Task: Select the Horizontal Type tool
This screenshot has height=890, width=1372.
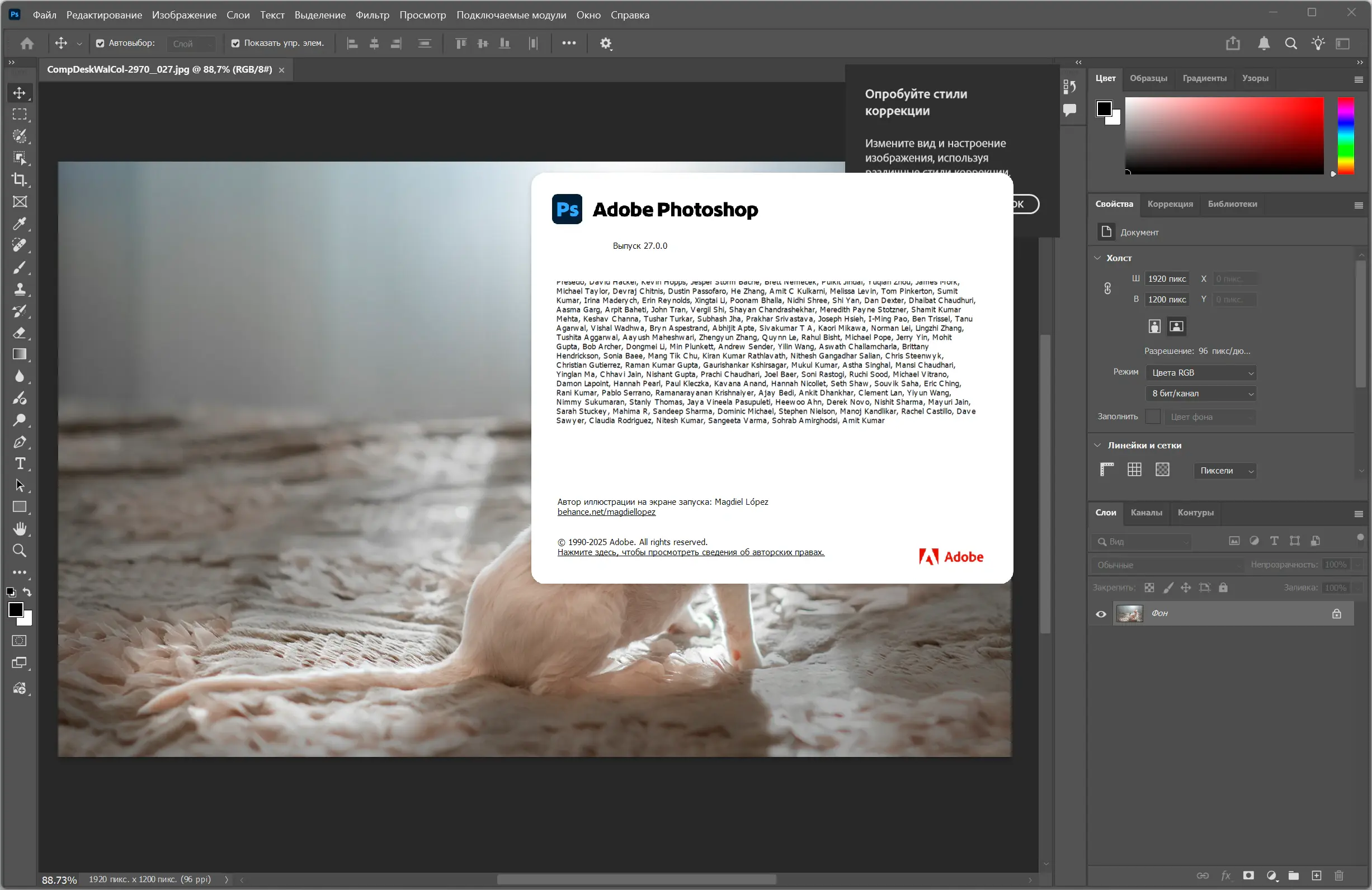Action: coord(20,463)
